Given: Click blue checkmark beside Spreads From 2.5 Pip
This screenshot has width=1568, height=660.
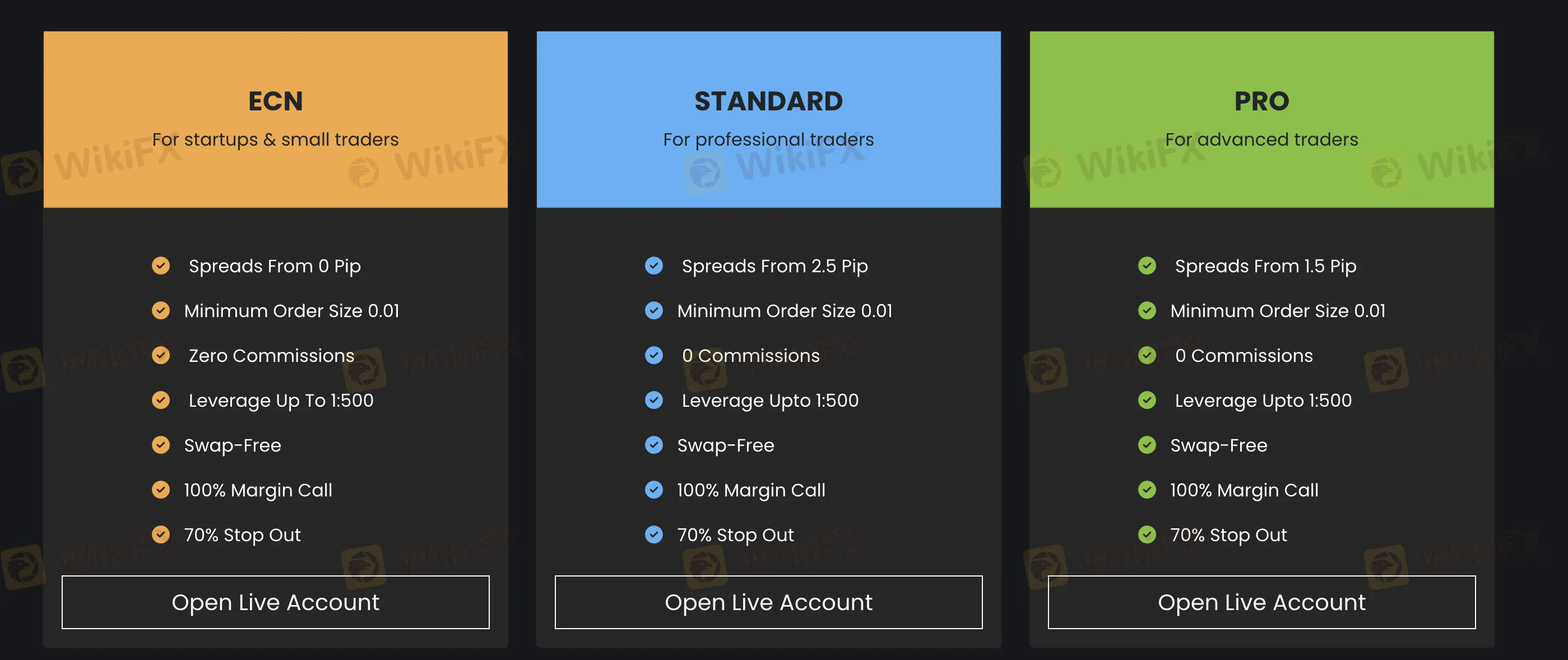Looking at the screenshot, I should pyautogui.click(x=654, y=266).
